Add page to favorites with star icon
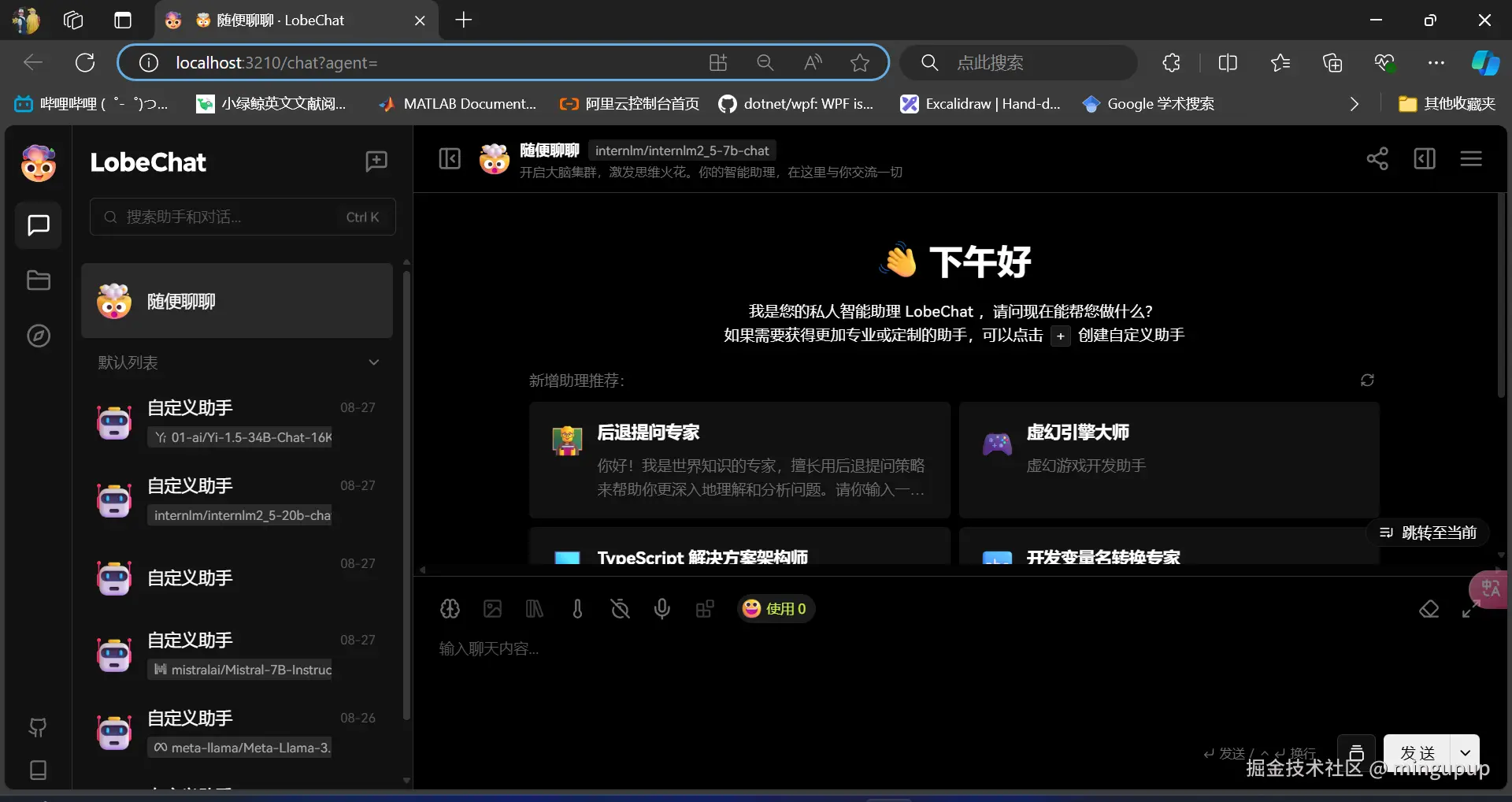 click(859, 62)
